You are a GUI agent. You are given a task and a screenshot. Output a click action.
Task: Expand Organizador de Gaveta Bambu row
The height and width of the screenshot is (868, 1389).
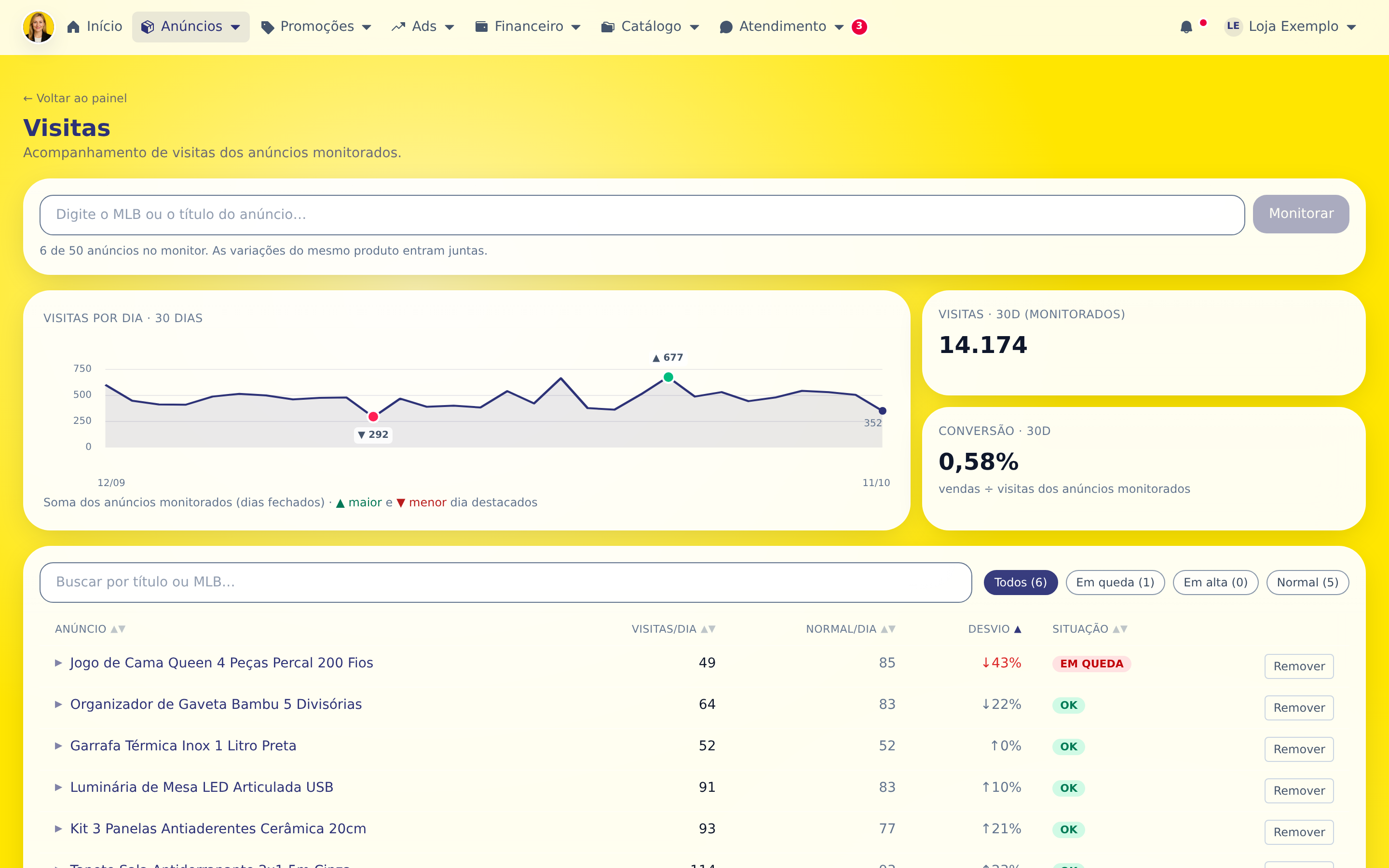tap(58, 705)
